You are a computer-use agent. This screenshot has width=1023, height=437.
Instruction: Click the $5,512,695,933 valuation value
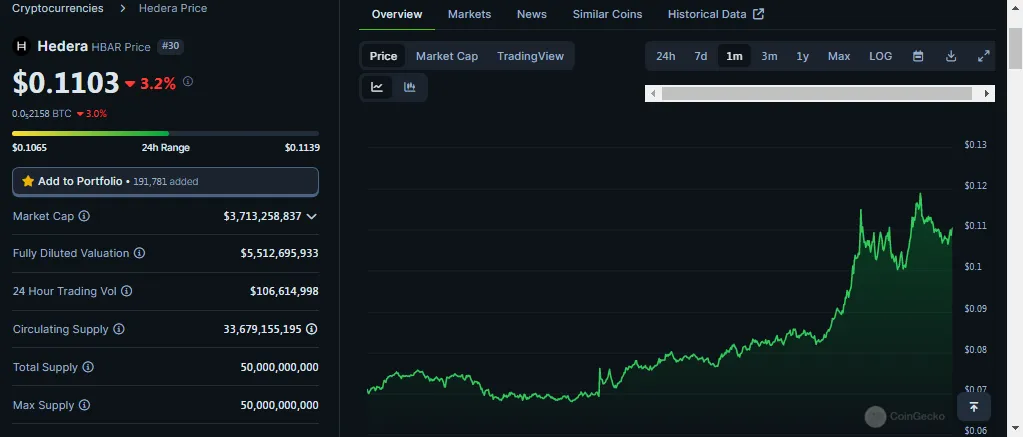(279, 253)
